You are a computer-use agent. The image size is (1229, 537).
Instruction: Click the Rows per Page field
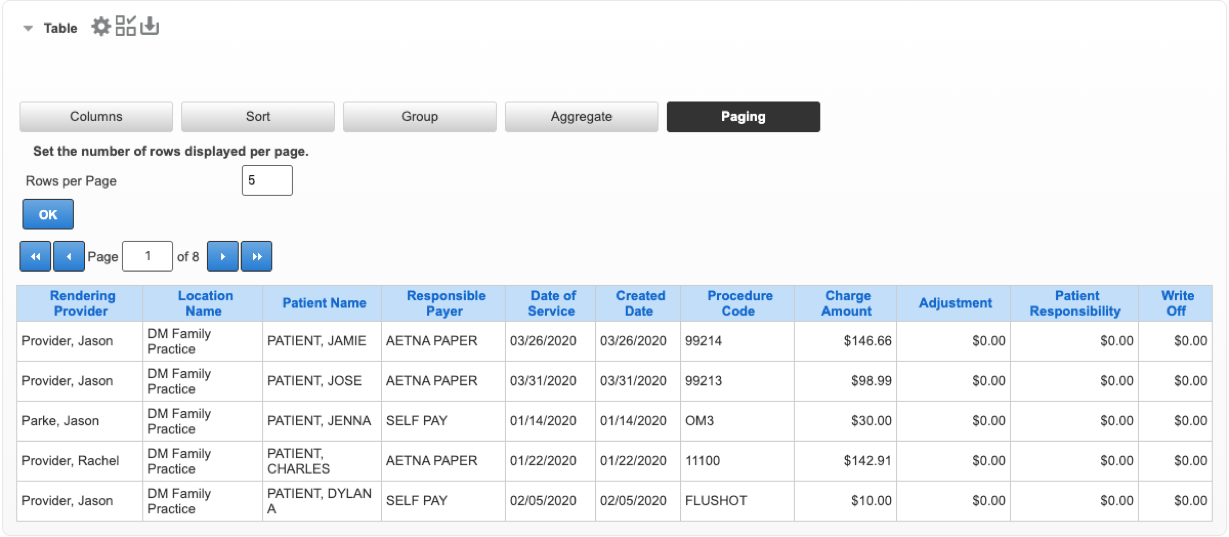pos(267,181)
